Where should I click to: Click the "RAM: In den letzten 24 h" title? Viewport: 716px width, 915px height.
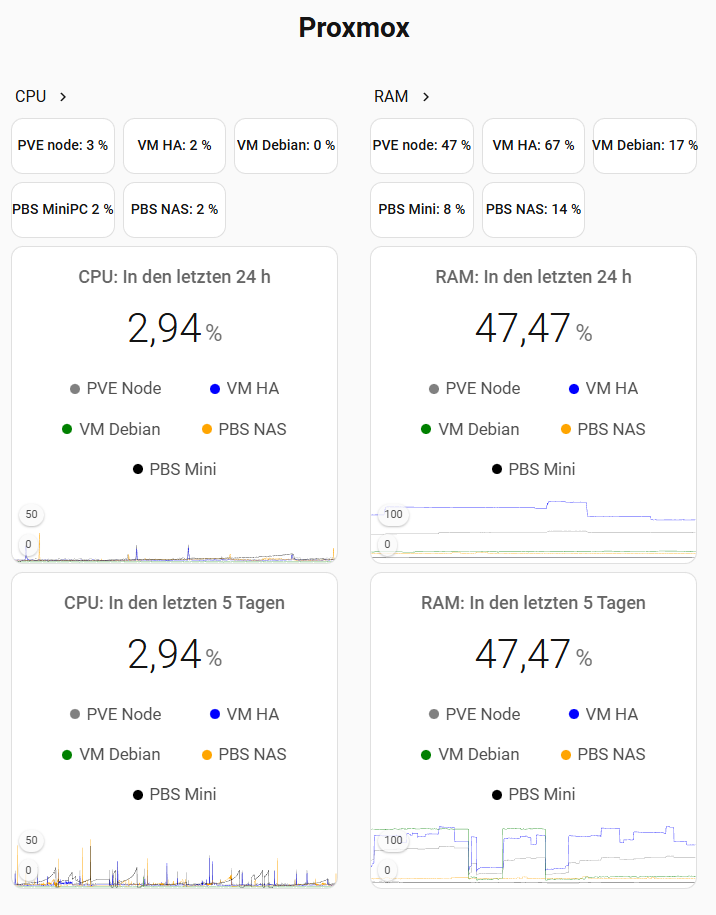533,277
